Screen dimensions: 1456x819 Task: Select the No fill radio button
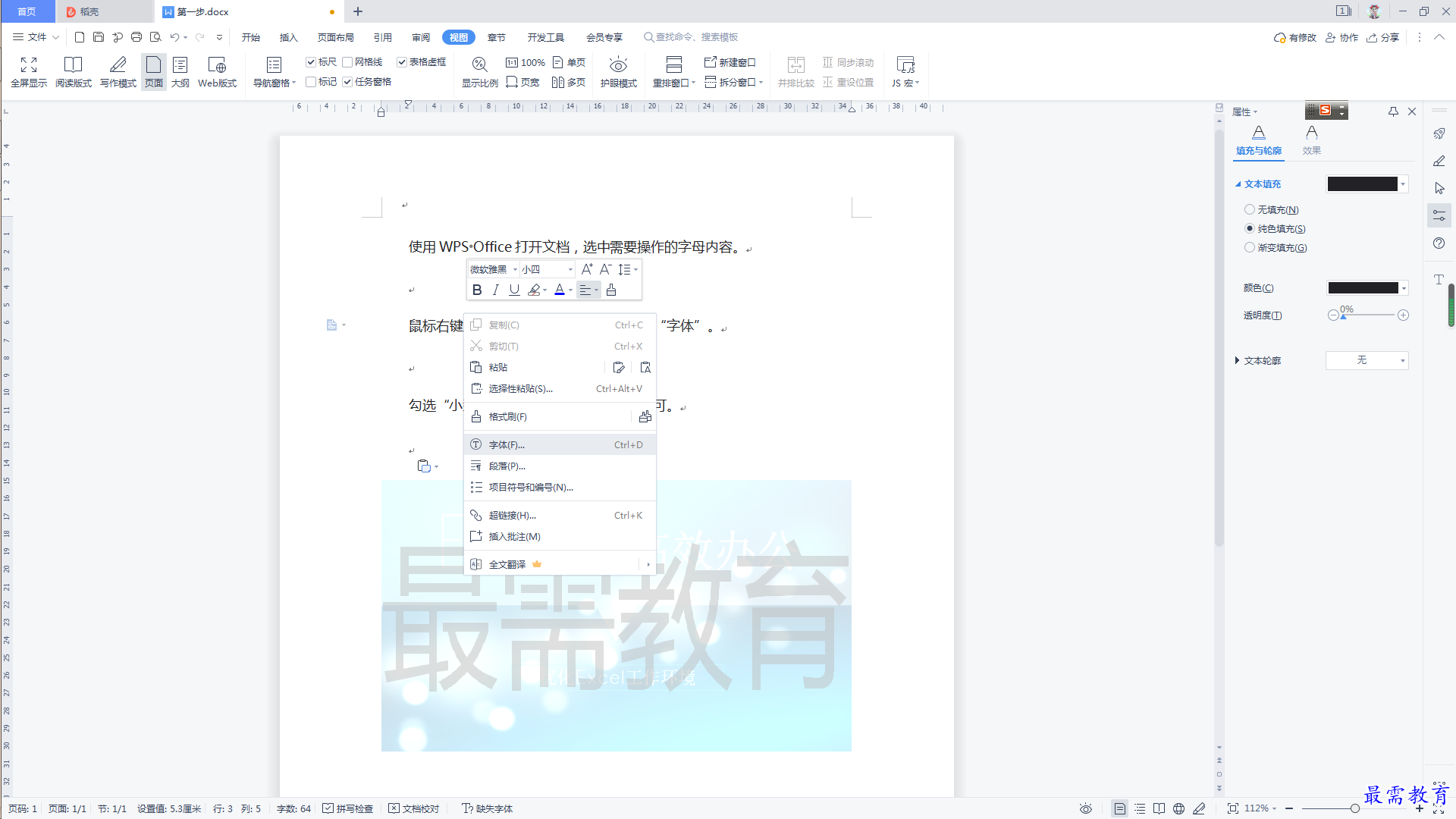(x=1250, y=210)
